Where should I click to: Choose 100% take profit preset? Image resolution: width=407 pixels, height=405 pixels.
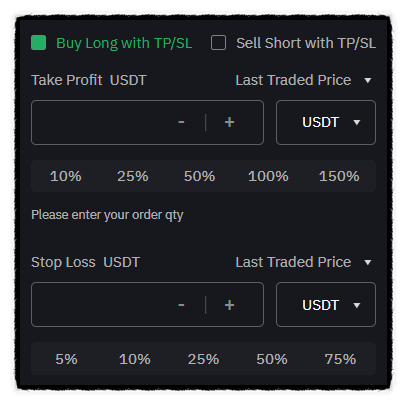(x=268, y=176)
